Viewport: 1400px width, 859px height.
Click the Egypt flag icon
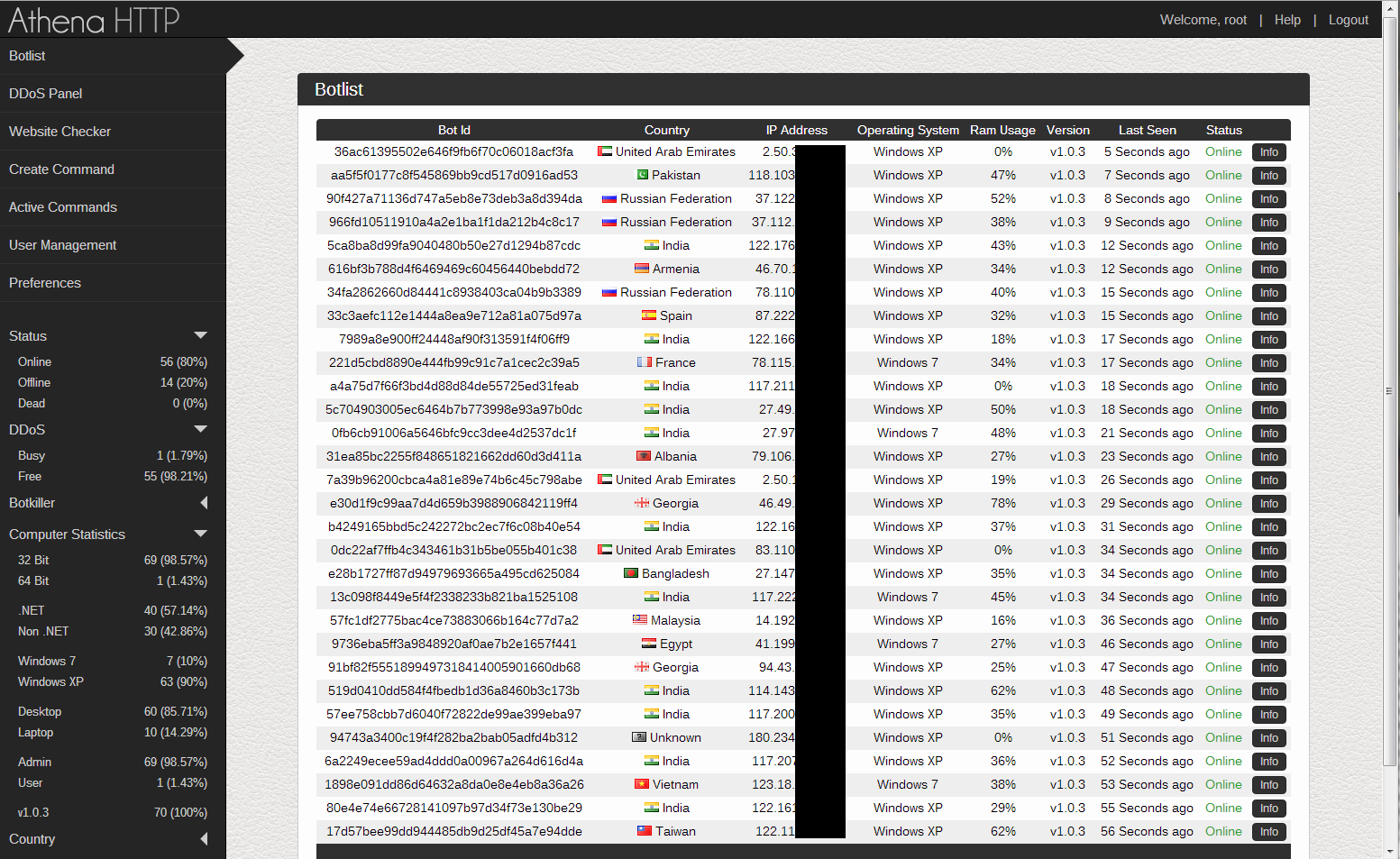[x=649, y=644]
